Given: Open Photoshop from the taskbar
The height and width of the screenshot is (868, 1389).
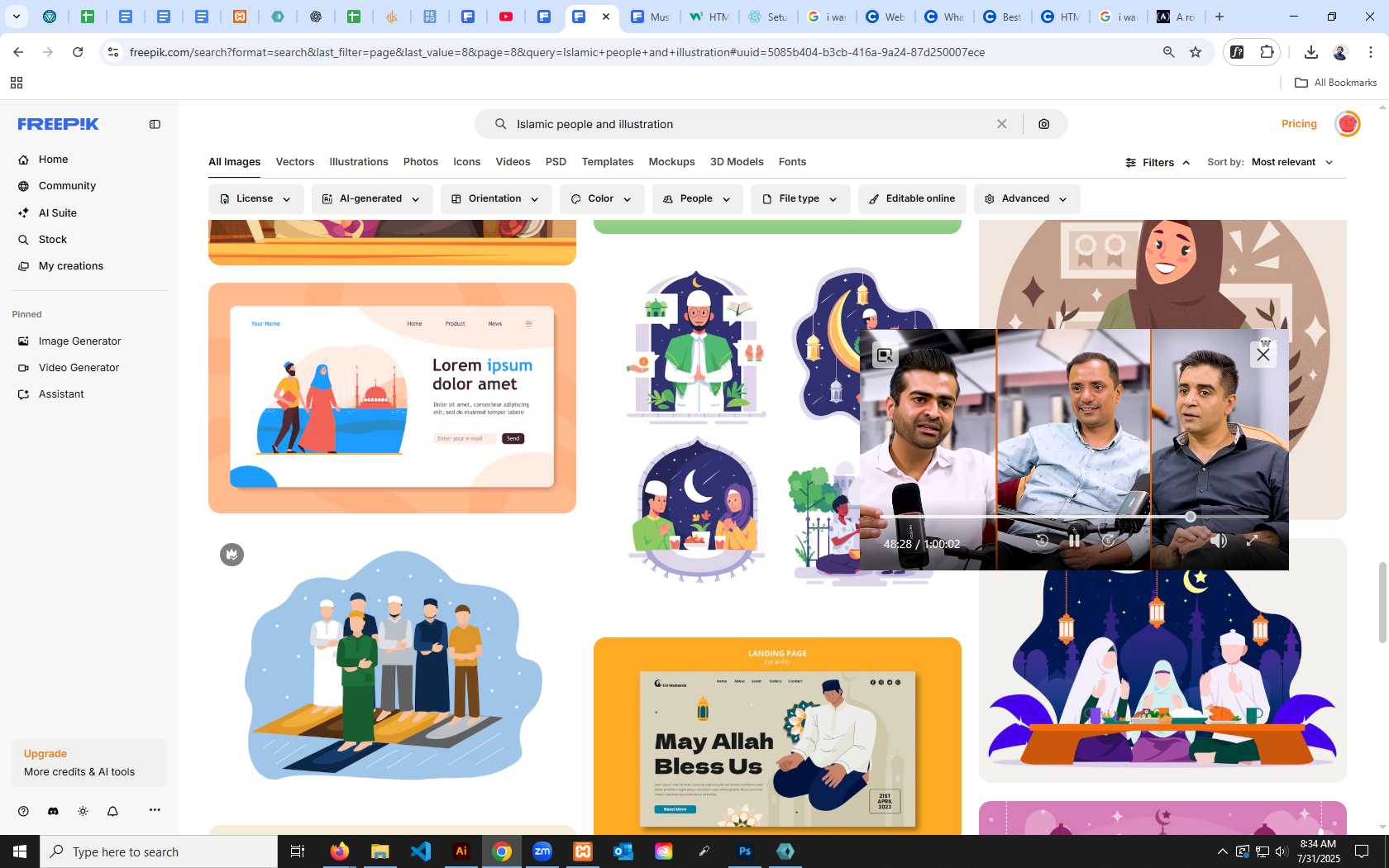Looking at the screenshot, I should [x=745, y=851].
